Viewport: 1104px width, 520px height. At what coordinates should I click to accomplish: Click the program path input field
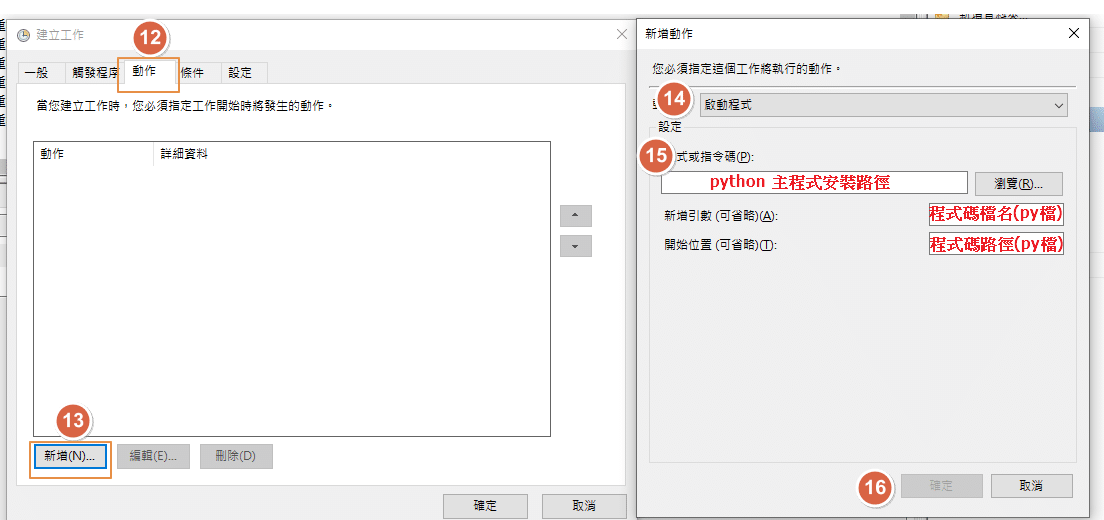coord(814,183)
